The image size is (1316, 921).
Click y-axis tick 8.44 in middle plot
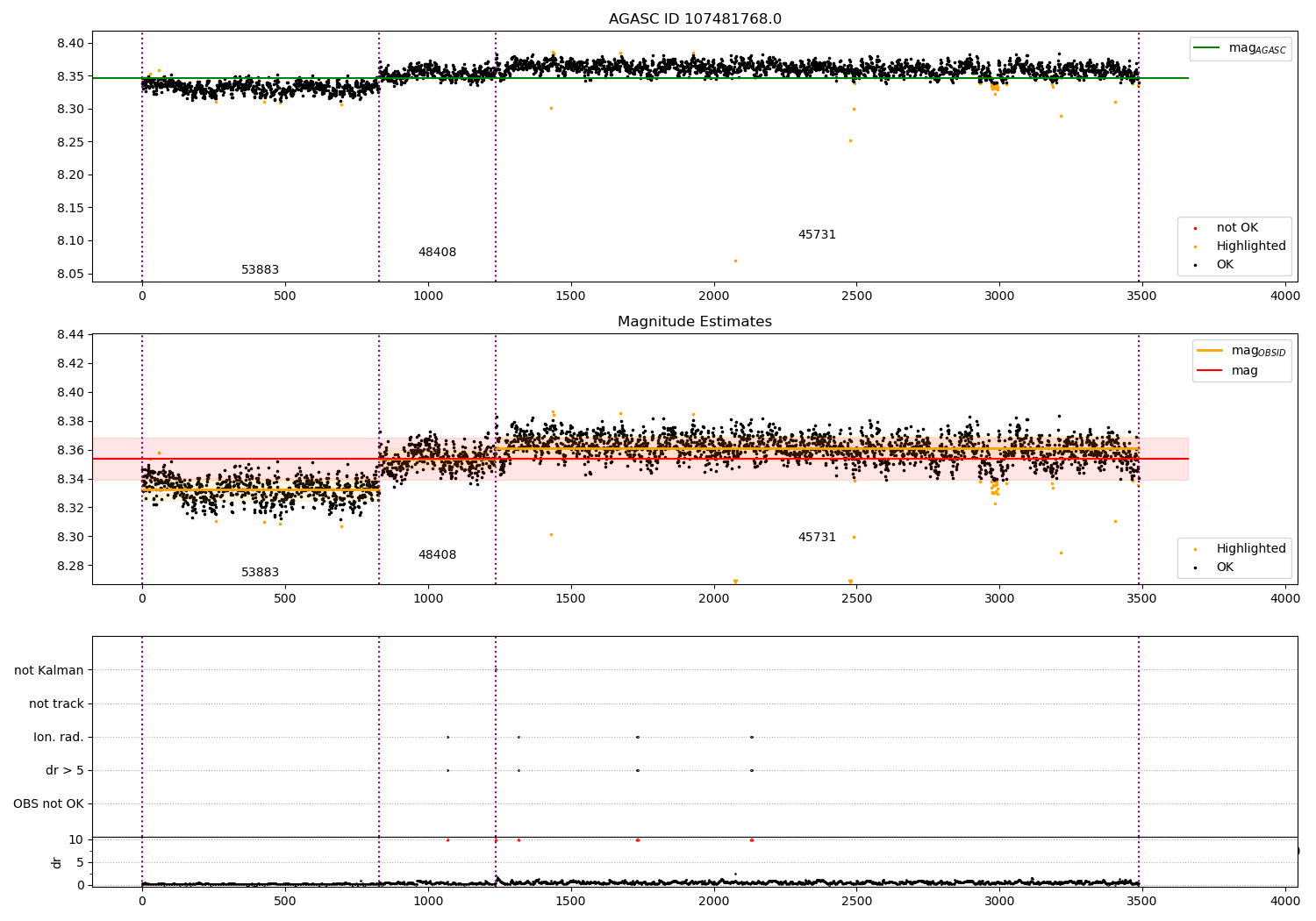coord(71,335)
